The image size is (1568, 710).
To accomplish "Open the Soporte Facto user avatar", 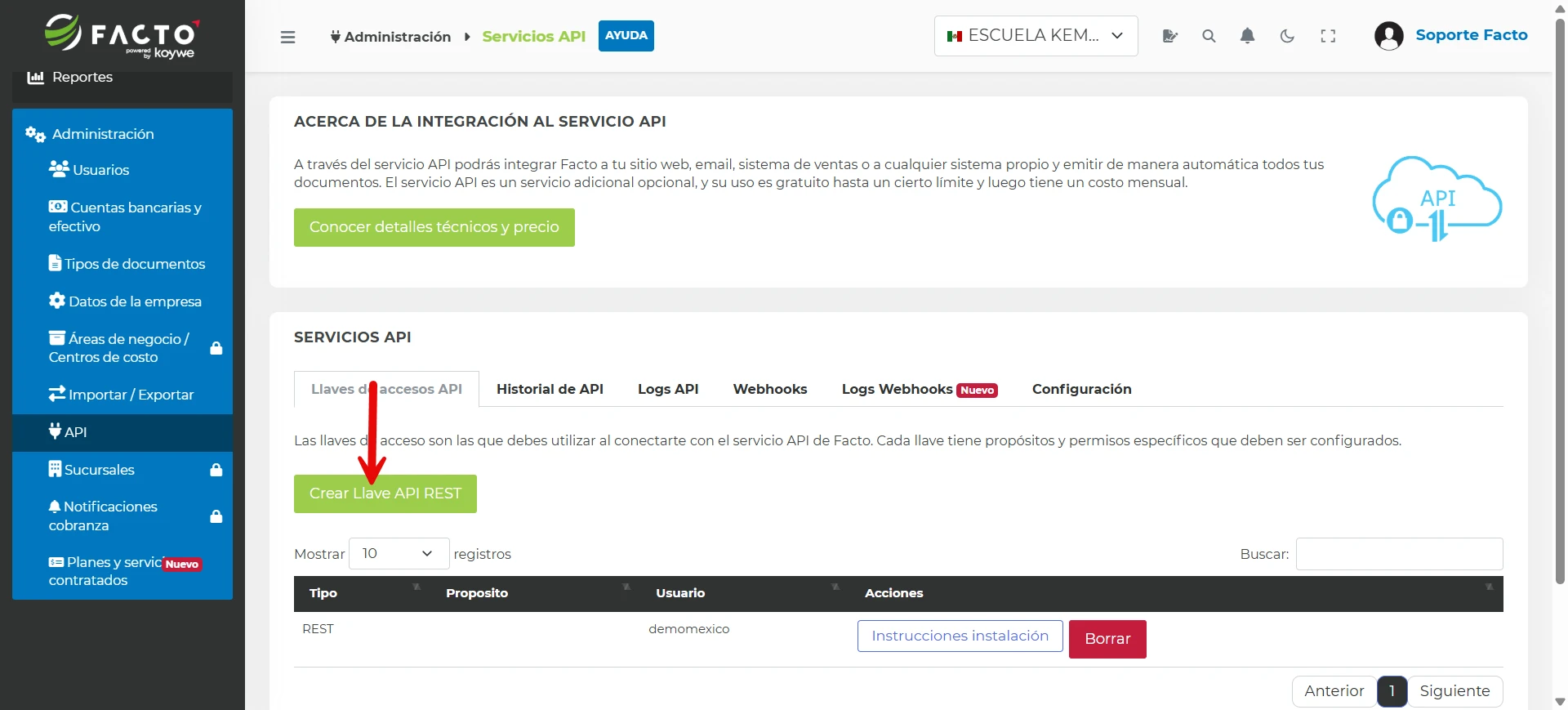I will (x=1388, y=36).
